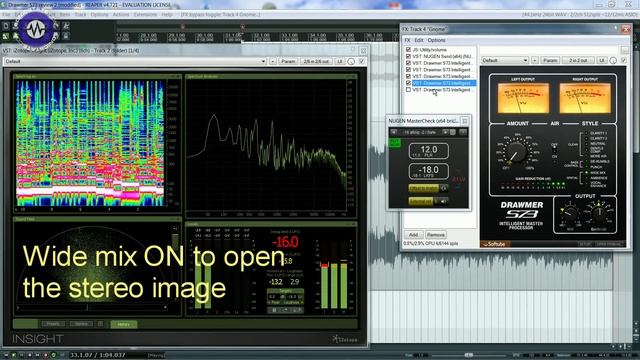
Task: Click the Spectrogram panel corner icon in Insight
Action: pyautogui.click(x=178, y=76)
